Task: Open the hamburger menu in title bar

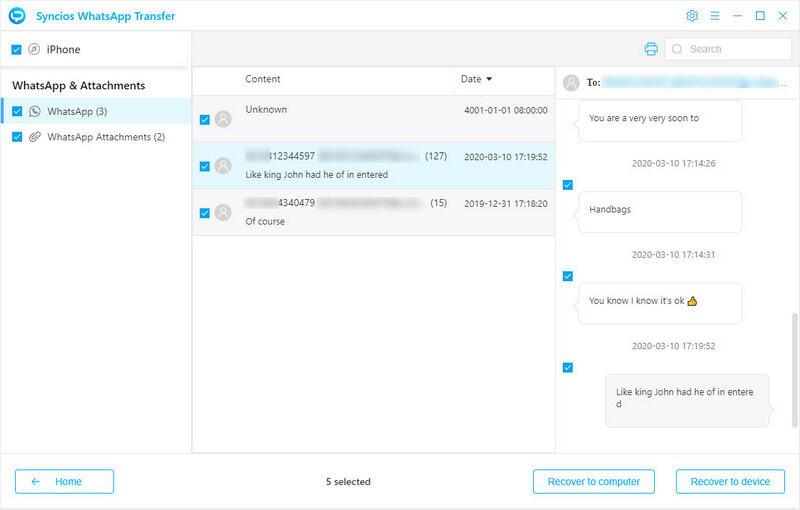Action: point(715,16)
